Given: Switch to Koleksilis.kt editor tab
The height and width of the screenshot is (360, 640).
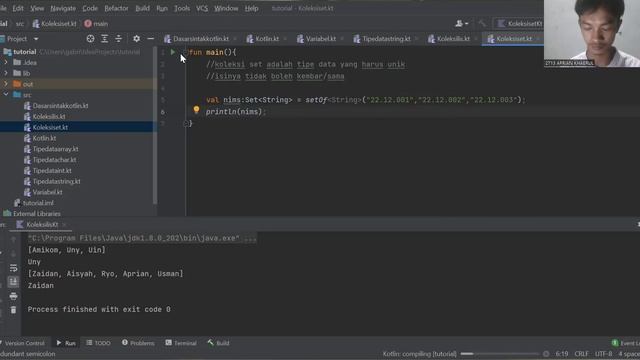Looking at the screenshot, I should (x=453, y=39).
